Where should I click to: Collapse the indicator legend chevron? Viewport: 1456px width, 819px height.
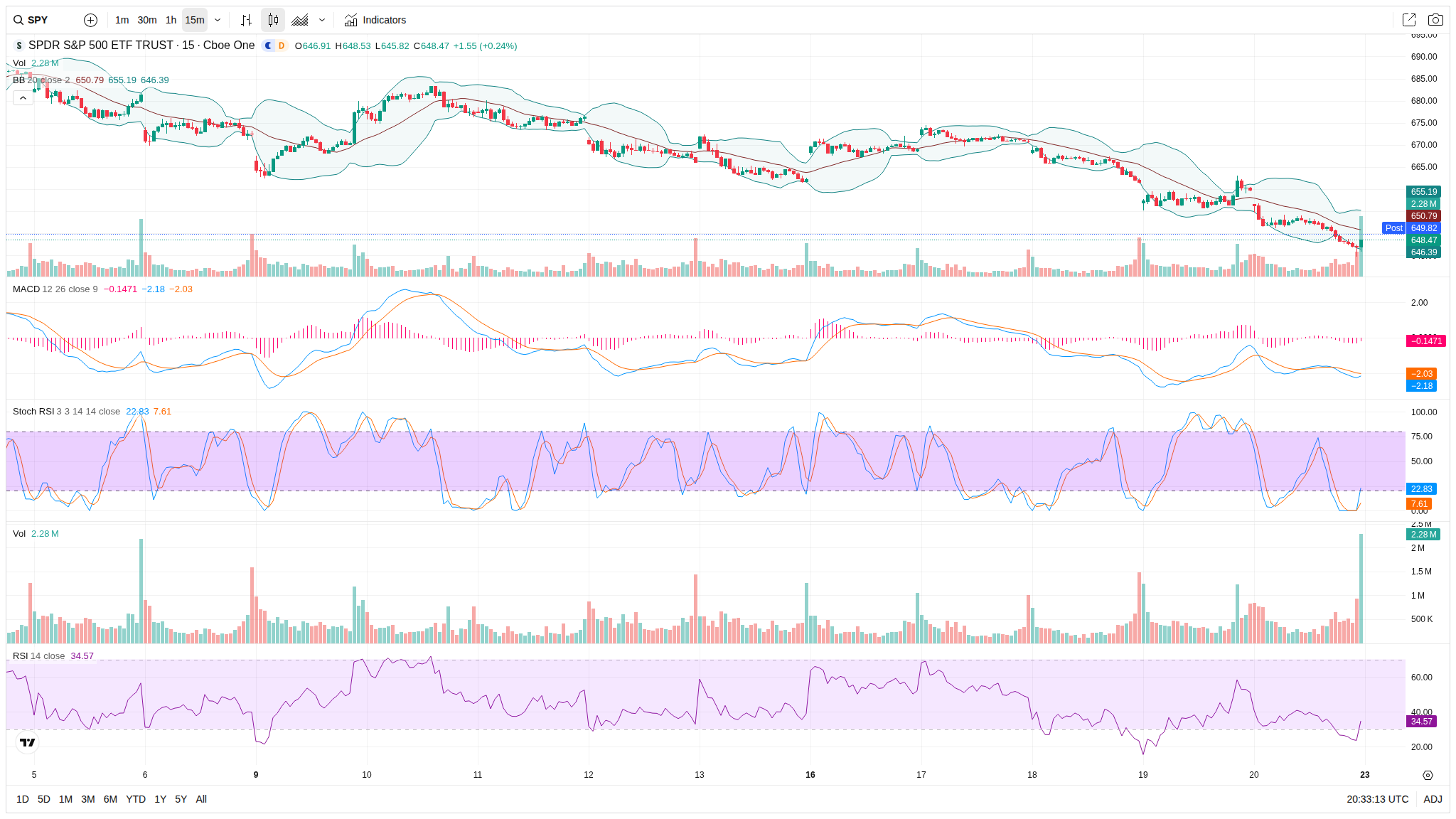tap(23, 97)
